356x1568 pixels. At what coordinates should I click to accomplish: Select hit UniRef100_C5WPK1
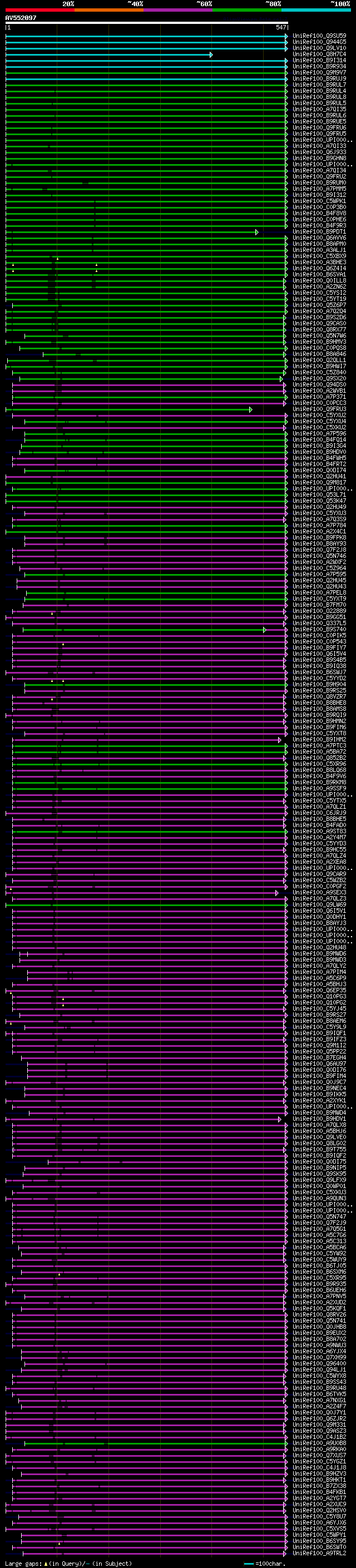(319, 201)
